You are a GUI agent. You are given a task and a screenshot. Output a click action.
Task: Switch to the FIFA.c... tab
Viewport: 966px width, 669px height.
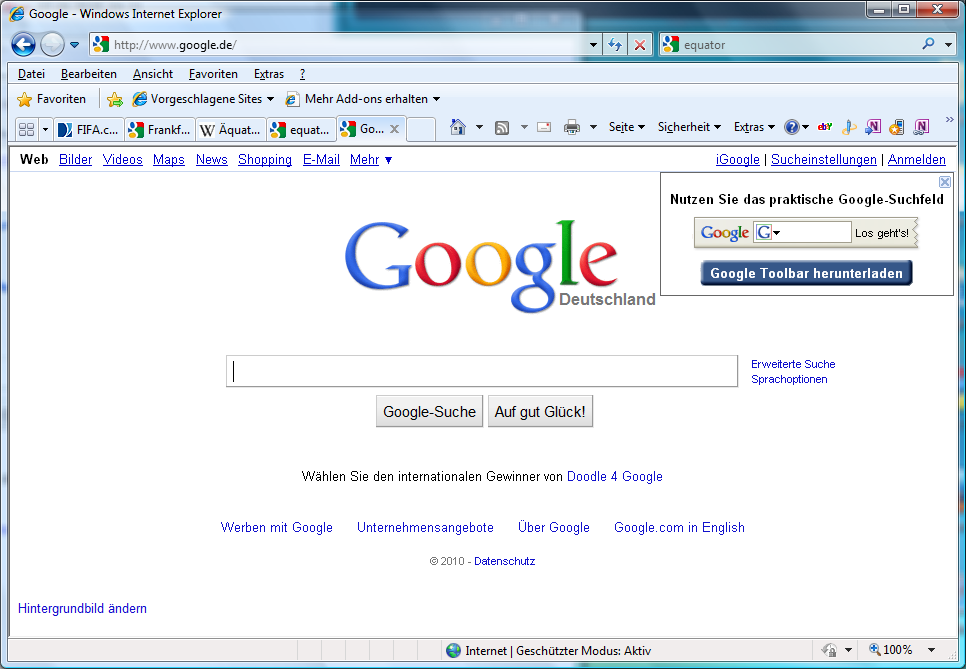point(89,129)
